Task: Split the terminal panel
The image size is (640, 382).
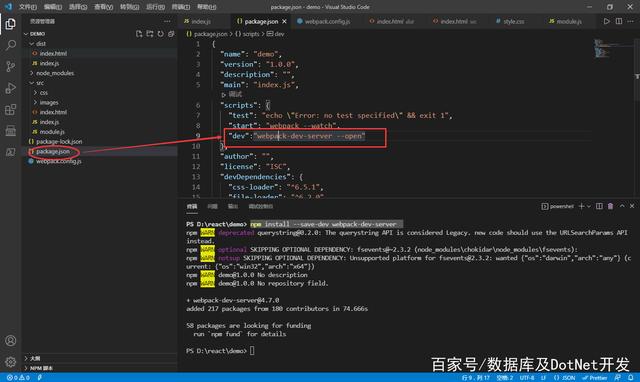Action: click(x=599, y=207)
